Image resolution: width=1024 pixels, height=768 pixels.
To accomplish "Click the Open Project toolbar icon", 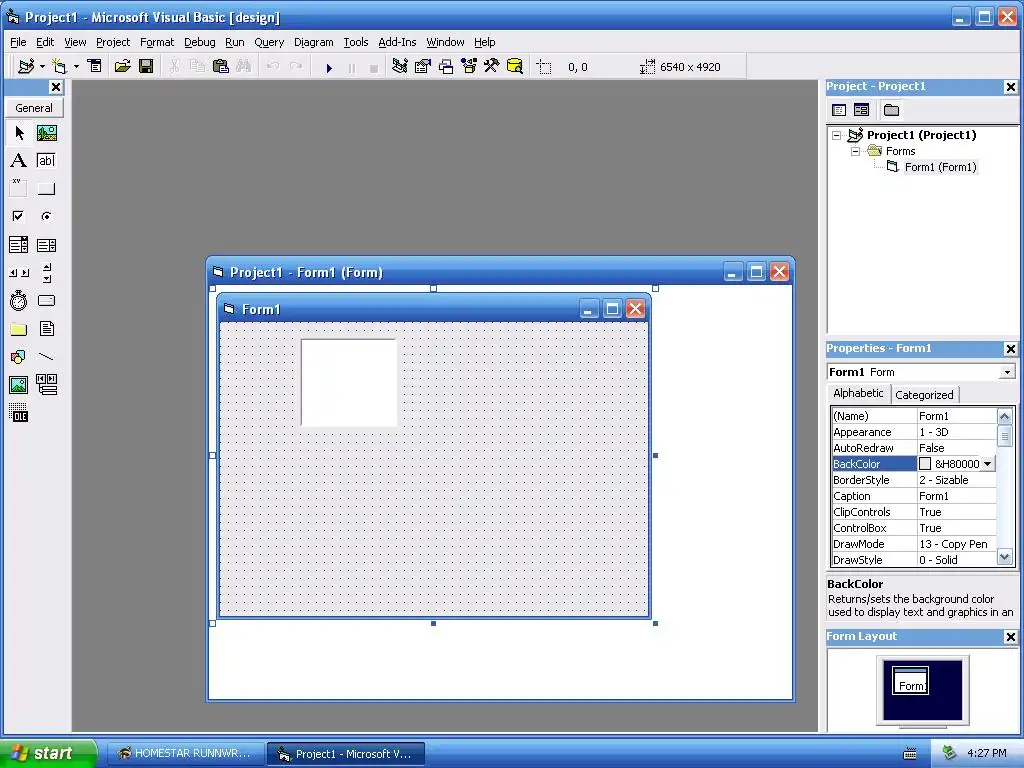I will [x=122, y=66].
